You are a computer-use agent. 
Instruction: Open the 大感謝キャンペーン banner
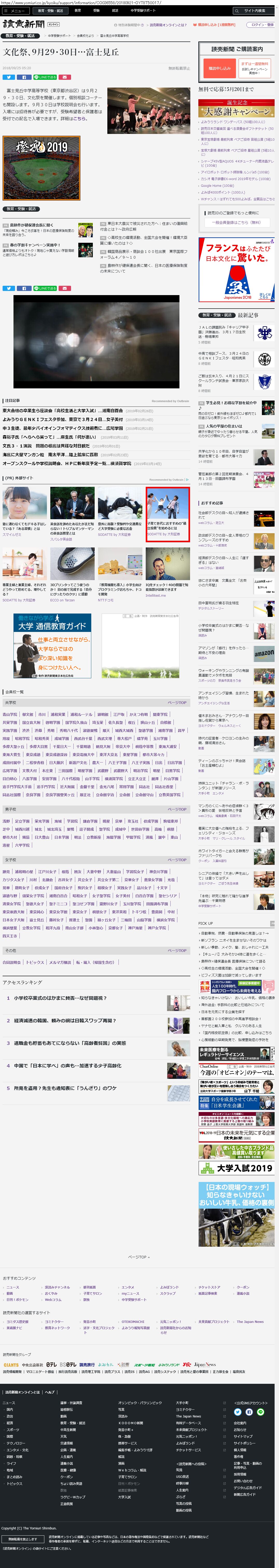coord(236,108)
